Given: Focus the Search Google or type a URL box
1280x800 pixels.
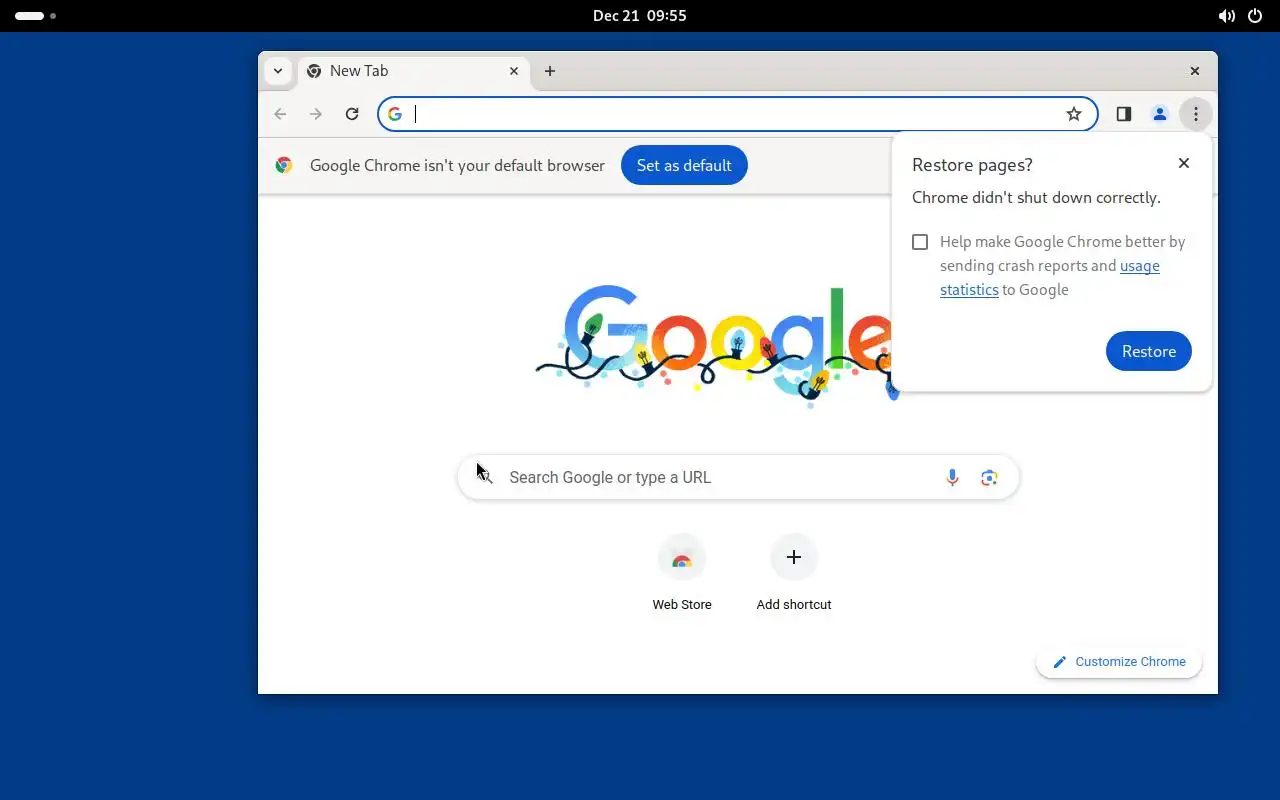Looking at the screenshot, I should (738, 478).
